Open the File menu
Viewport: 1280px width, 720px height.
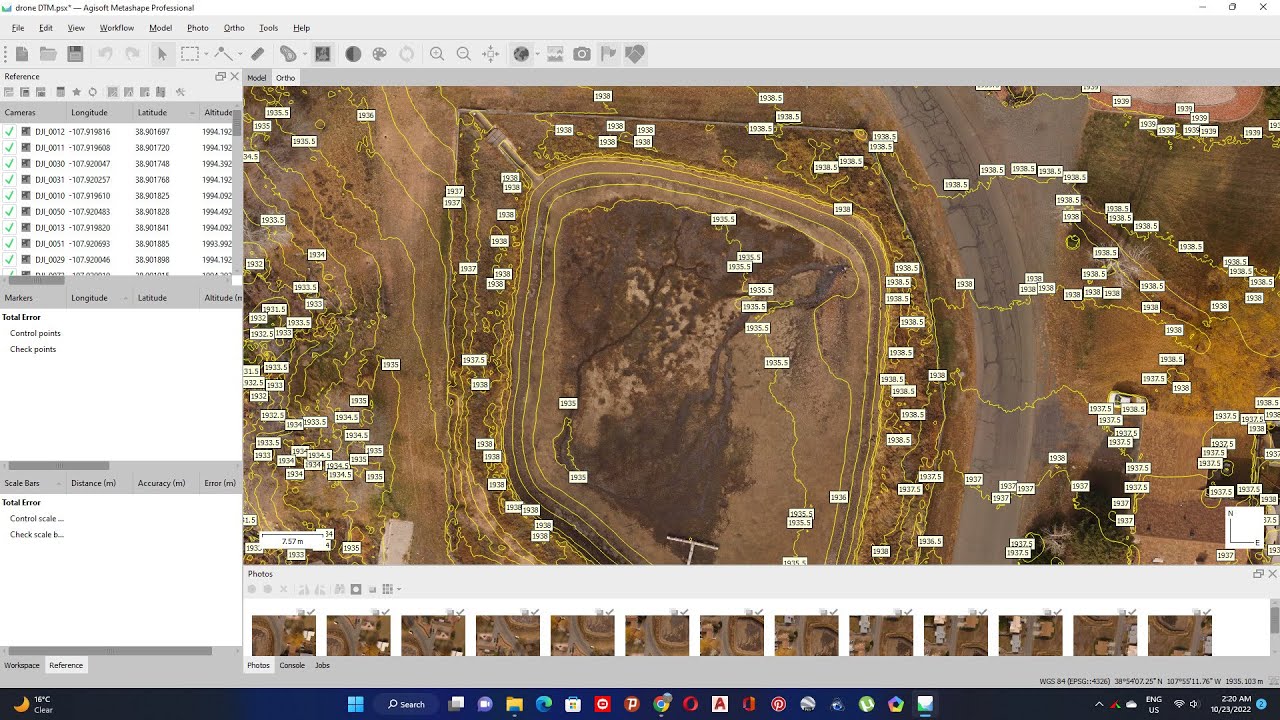click(18, 28)
